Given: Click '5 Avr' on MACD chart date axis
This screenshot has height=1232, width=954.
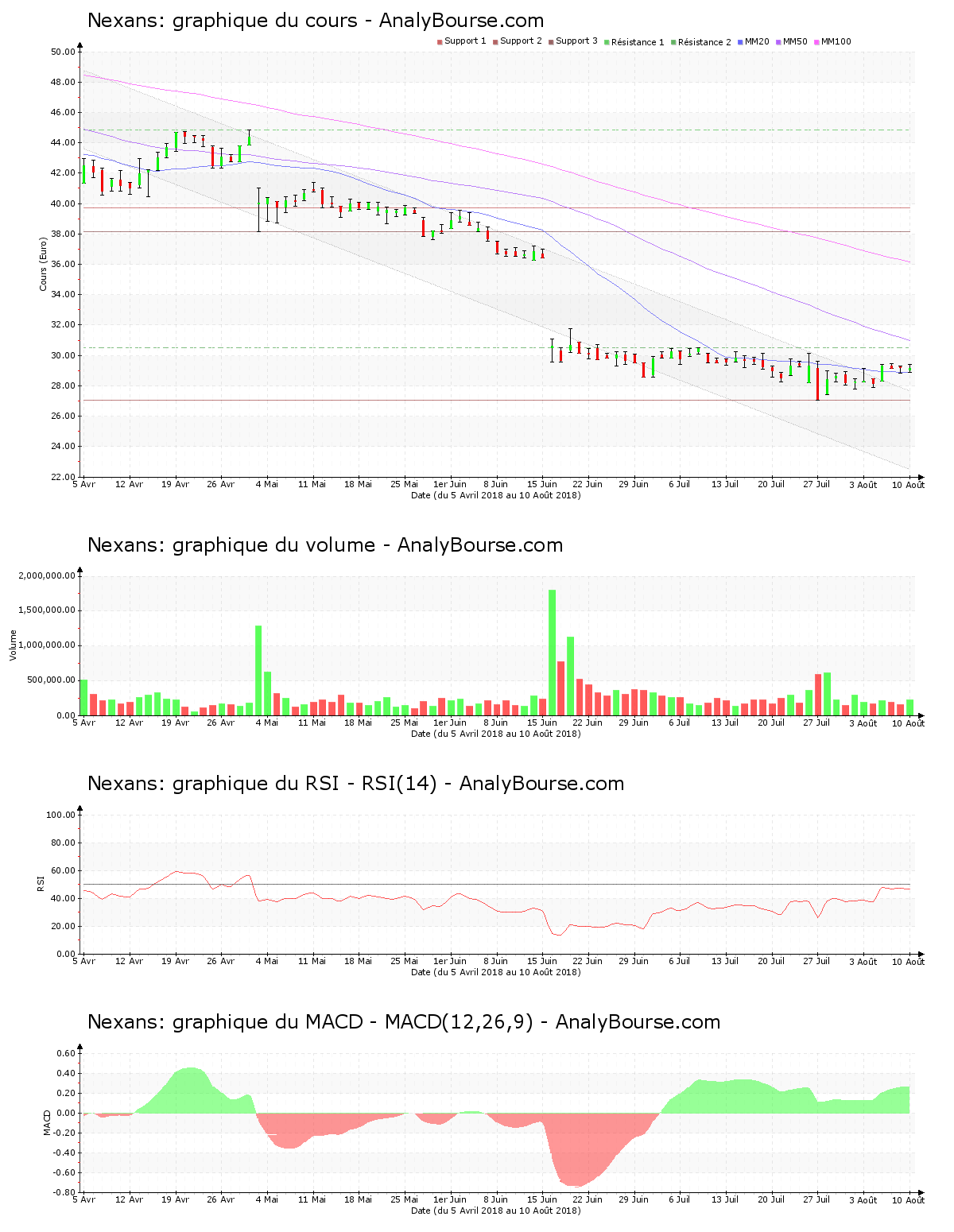Looking at the screenshot, I should click(x=83, y=1199).
